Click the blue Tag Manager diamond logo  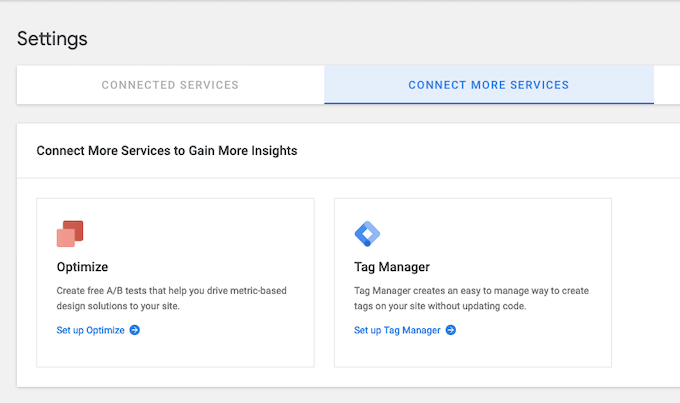367,234
